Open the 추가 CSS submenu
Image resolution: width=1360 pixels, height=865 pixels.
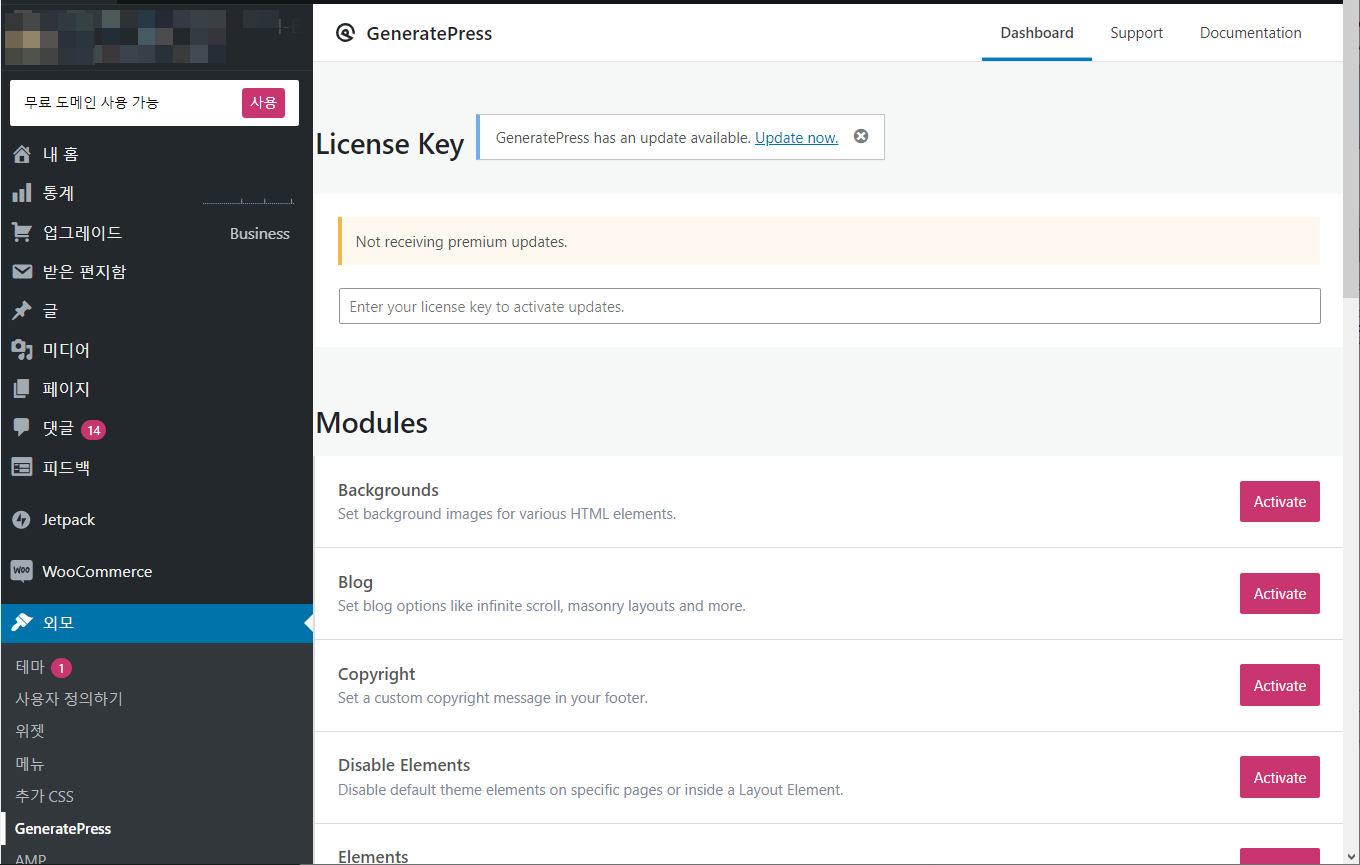(45, 796)
